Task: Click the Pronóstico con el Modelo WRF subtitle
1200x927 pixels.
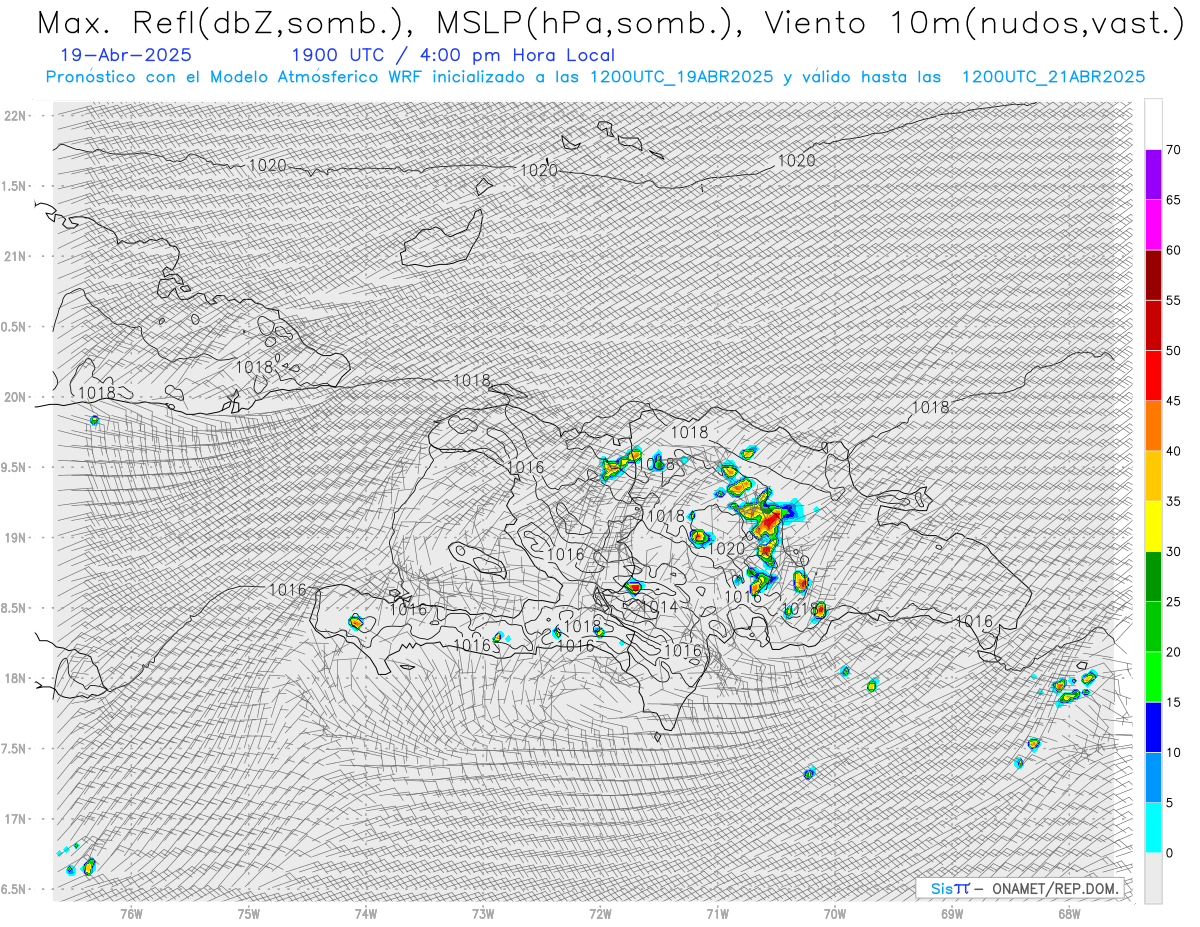Action: point(595,77)
